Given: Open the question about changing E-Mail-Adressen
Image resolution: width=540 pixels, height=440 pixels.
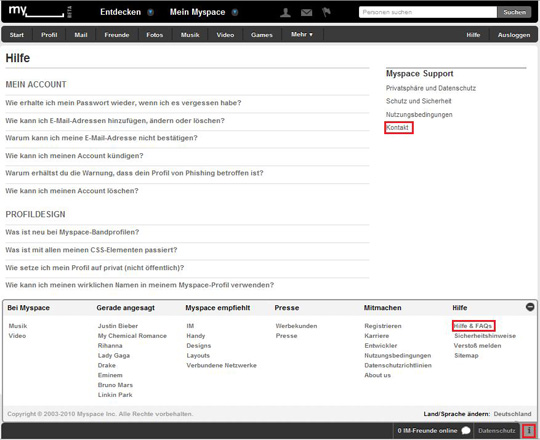Looking at the screenshot, I should [x=115, y=121].
